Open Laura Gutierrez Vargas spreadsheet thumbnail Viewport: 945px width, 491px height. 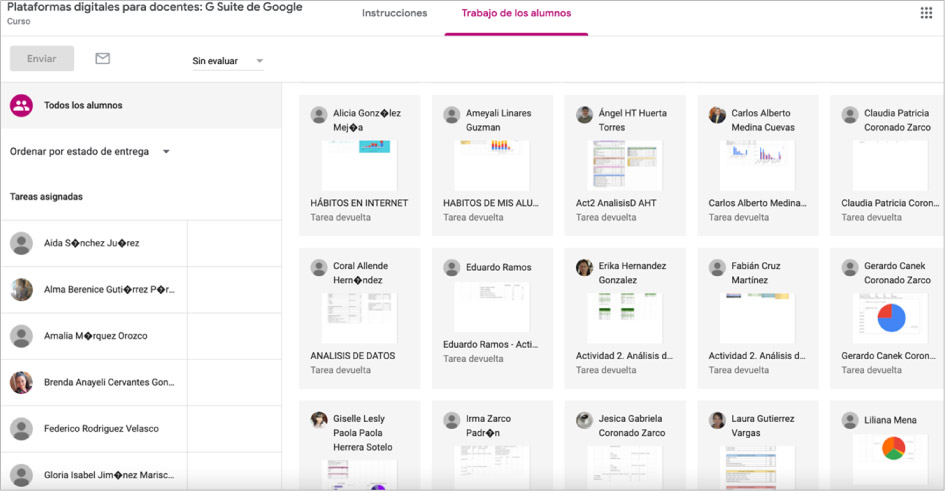pyautogui.click(x=757, y=468)
